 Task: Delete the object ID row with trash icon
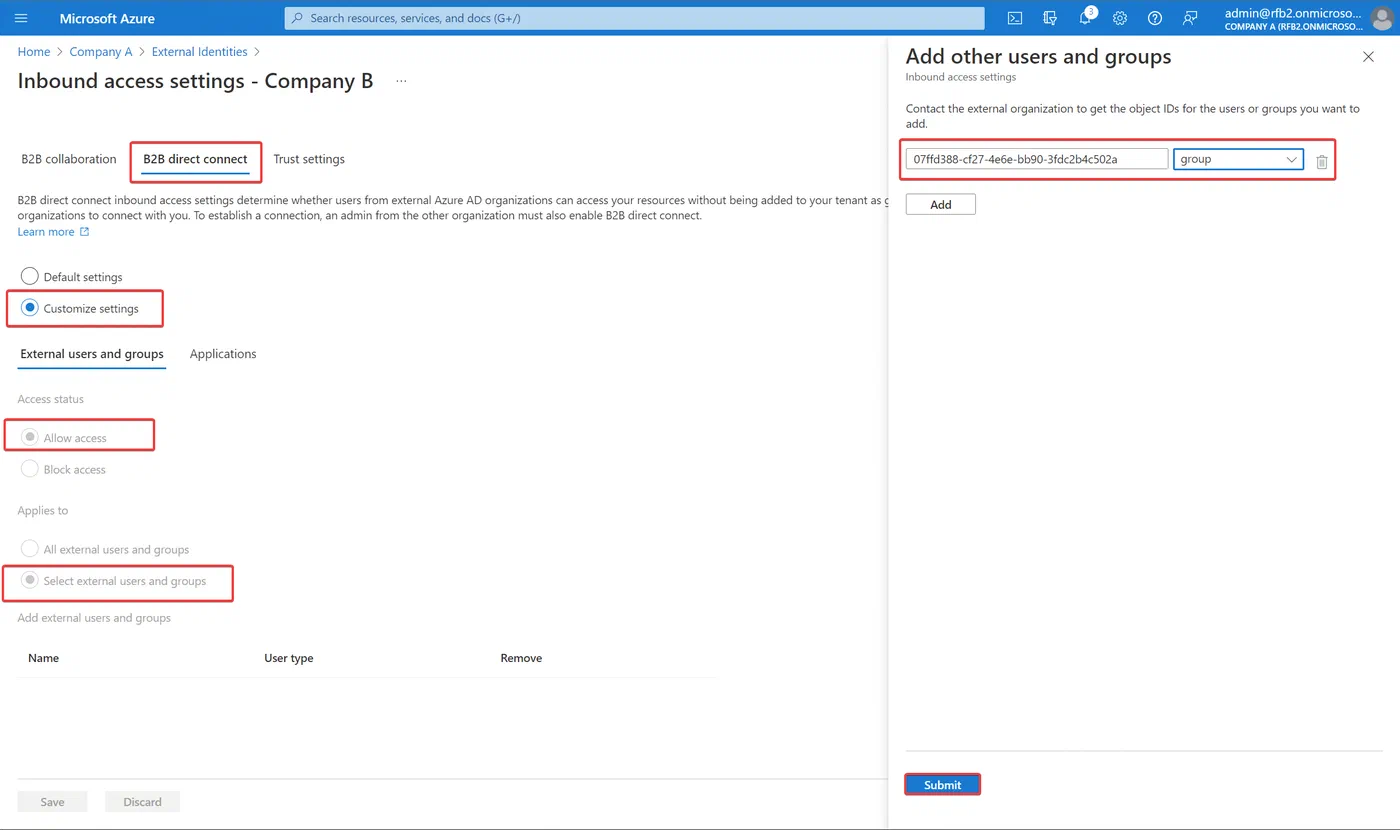(1322, 161)
